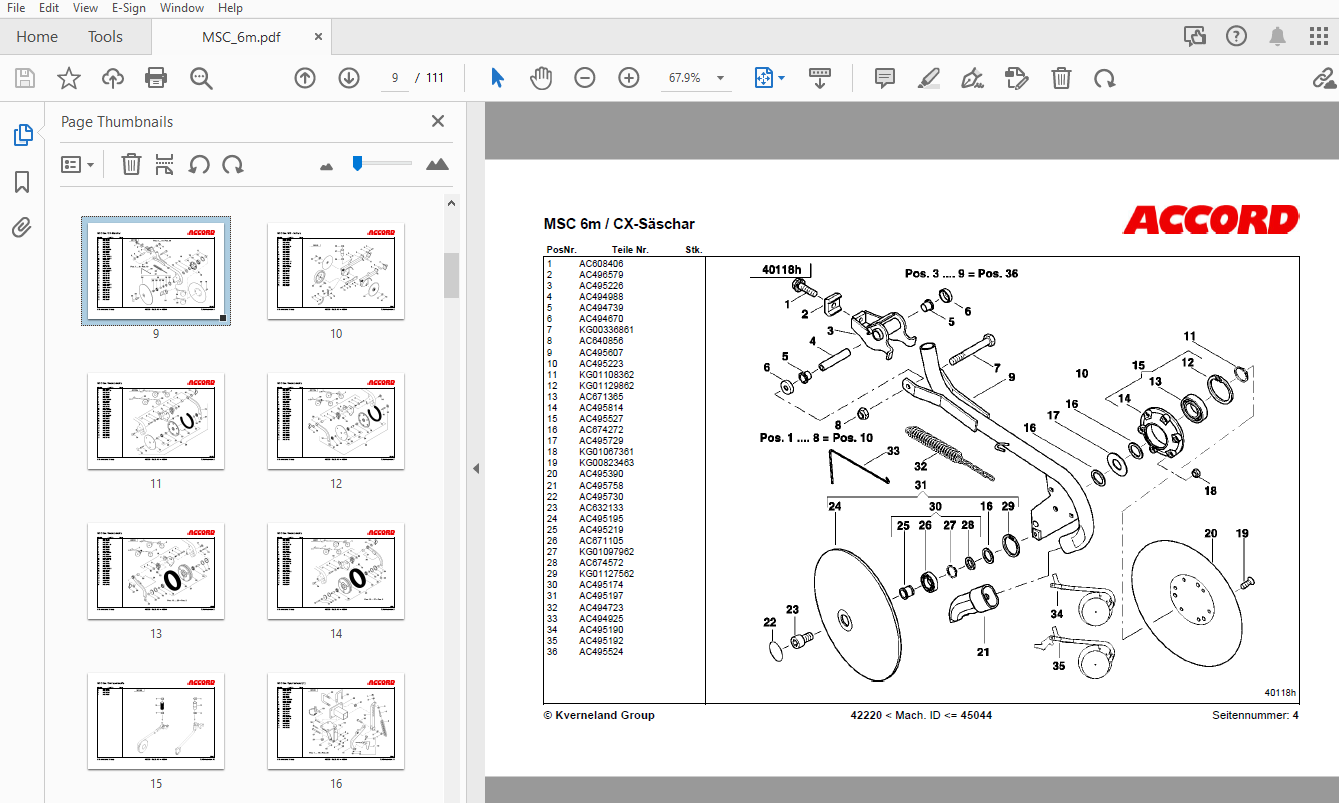Screen dimensions: 1339x803
Task: Open the Attachments paperclip panel
Action: click(22, 228)
